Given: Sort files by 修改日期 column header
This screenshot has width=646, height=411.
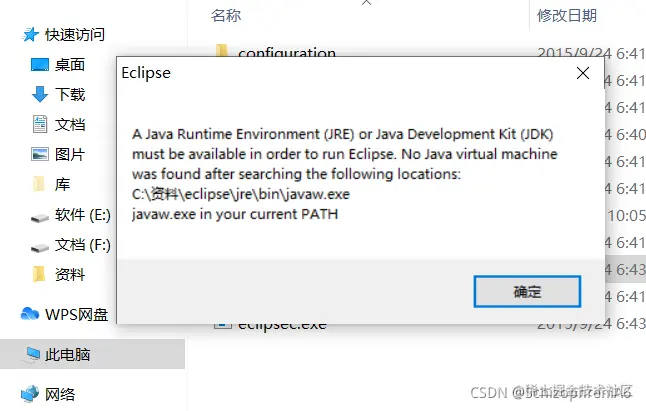Looking at the screenshot, I should coord(567,16).
